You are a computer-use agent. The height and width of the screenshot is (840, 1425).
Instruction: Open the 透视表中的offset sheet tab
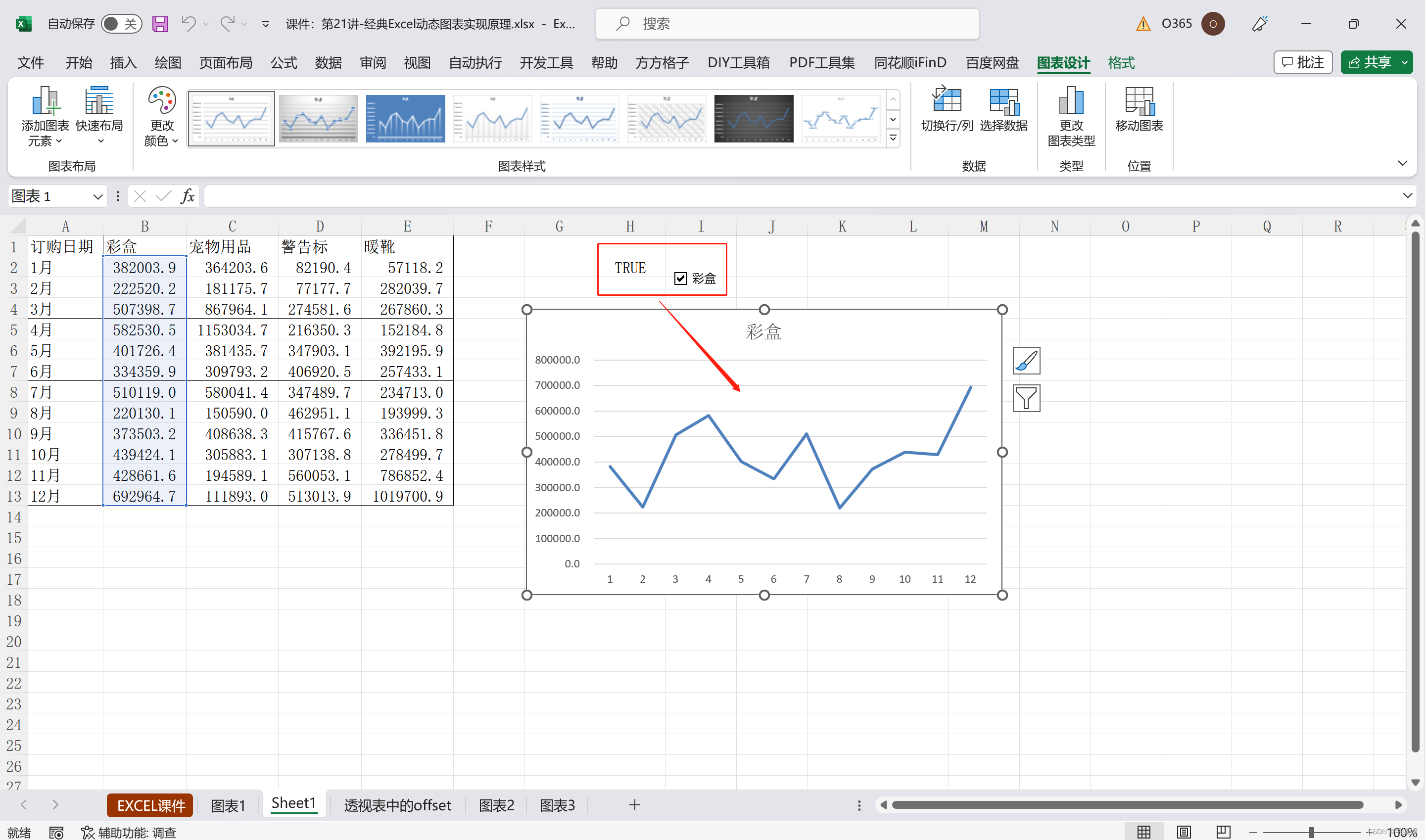pos(397,805)
